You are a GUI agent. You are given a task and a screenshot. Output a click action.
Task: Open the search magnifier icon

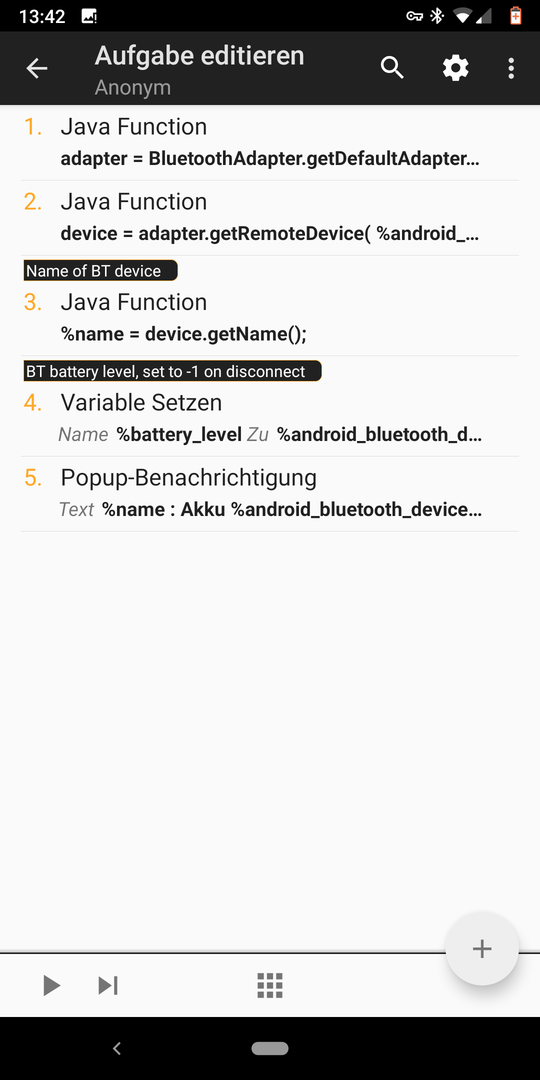(x=392, y=68)
